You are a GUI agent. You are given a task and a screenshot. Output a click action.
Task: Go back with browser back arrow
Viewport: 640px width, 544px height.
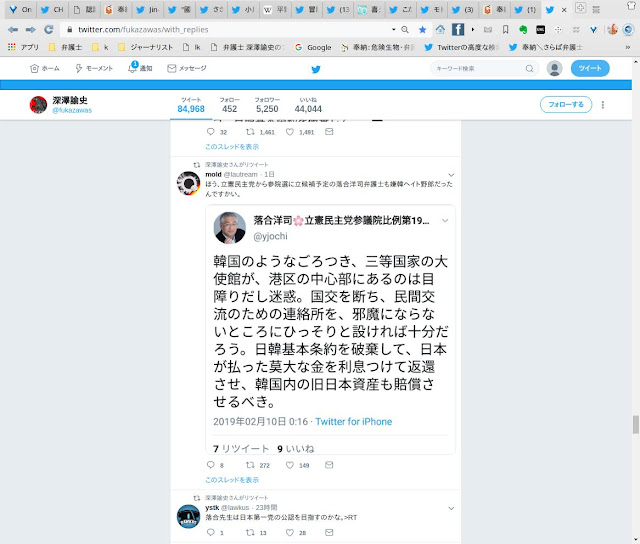13,29
